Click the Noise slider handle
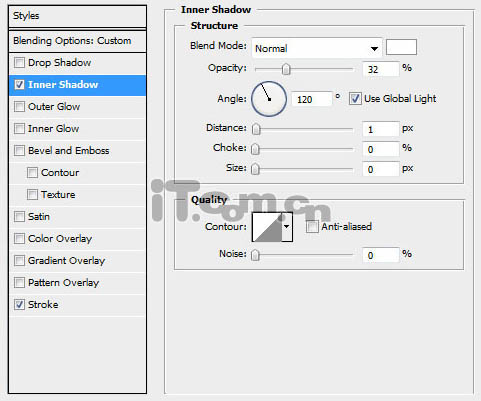This screenshot has height=401, width=481. coord(255,256)
